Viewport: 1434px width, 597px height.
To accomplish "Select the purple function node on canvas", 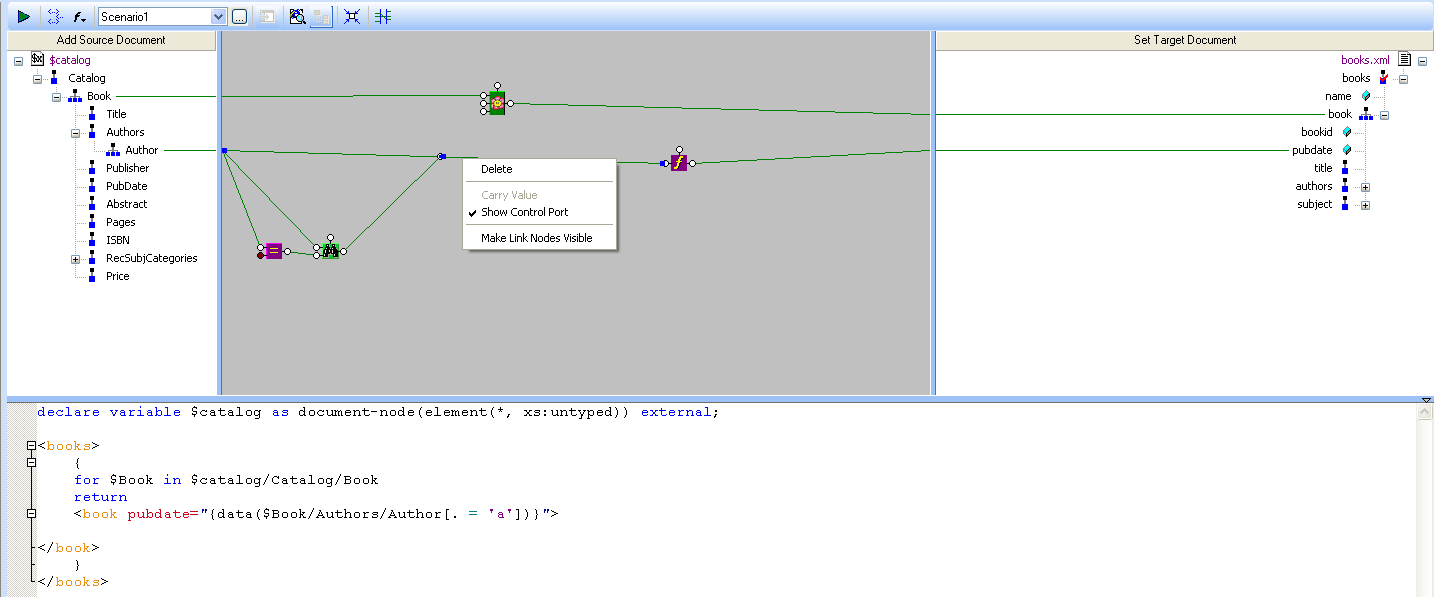I will (x=679, y=163).
